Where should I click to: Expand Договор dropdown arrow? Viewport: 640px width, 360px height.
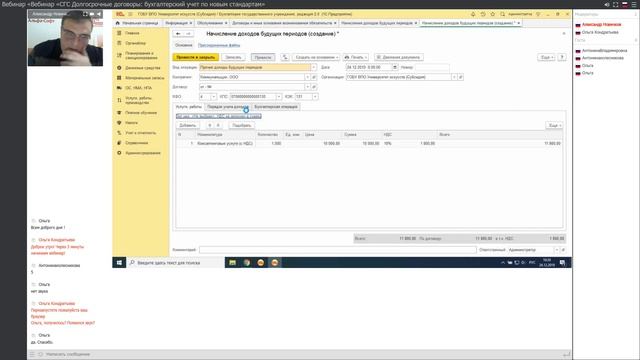307,87
